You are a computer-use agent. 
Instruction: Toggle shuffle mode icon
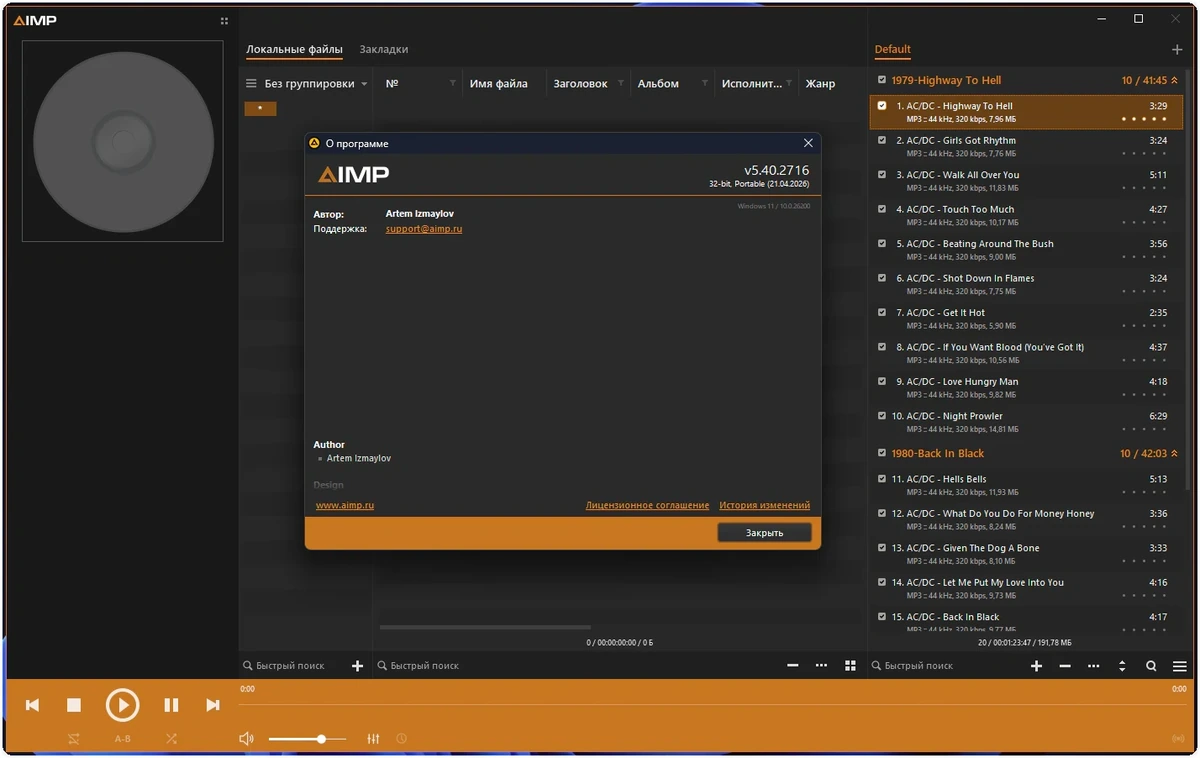[x=171, y=739]
